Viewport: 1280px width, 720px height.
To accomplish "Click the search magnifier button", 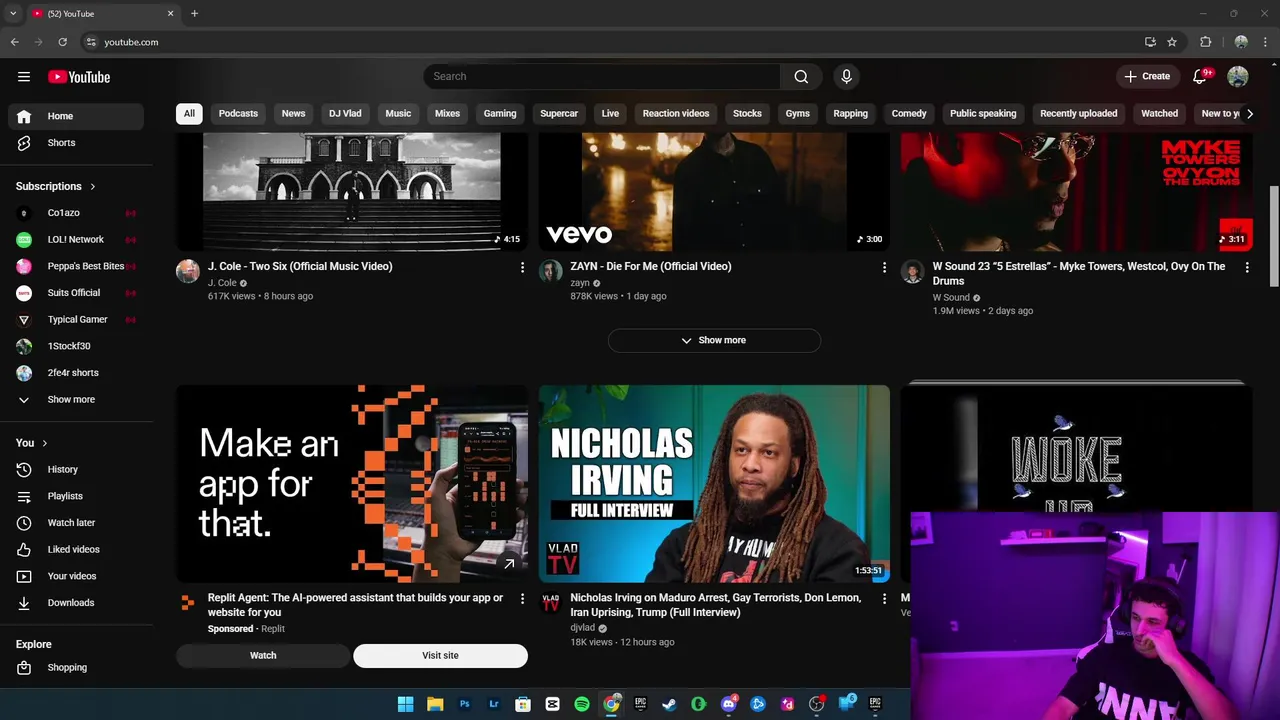I will (x=801, y=76).
